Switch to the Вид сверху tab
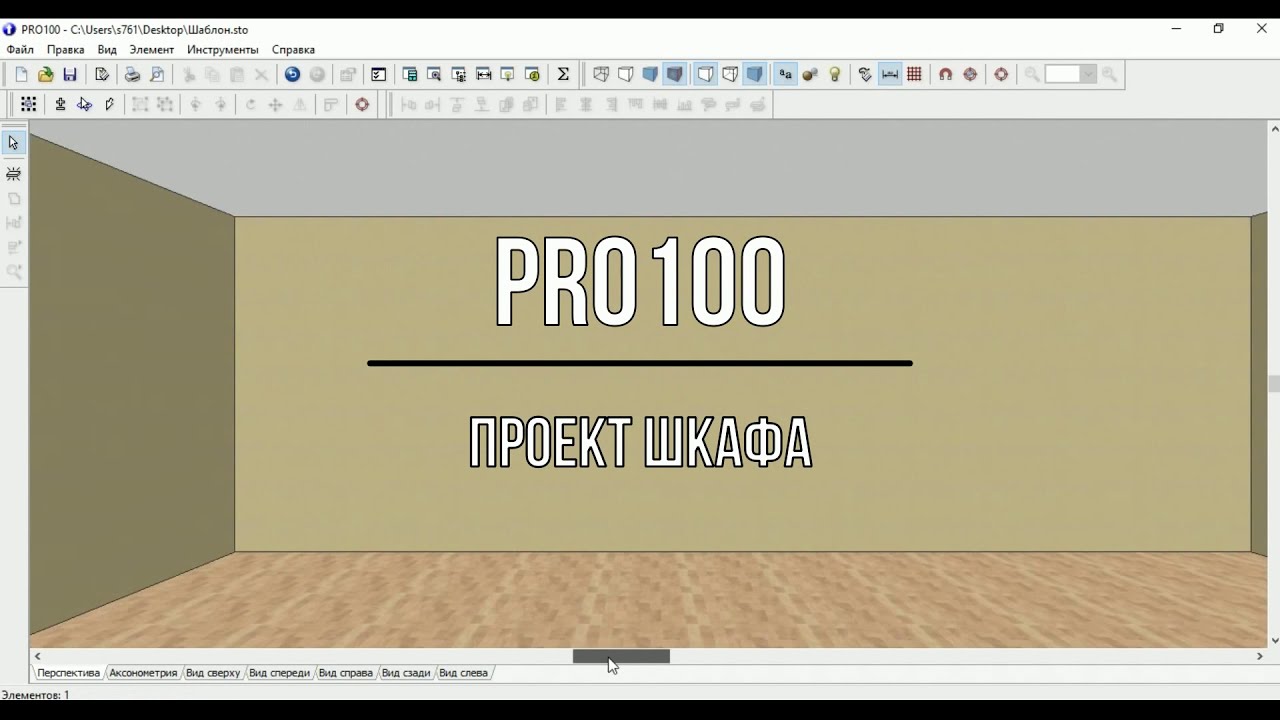The height and width of the screenshot is (720, 1280). [x=213, y=673]
